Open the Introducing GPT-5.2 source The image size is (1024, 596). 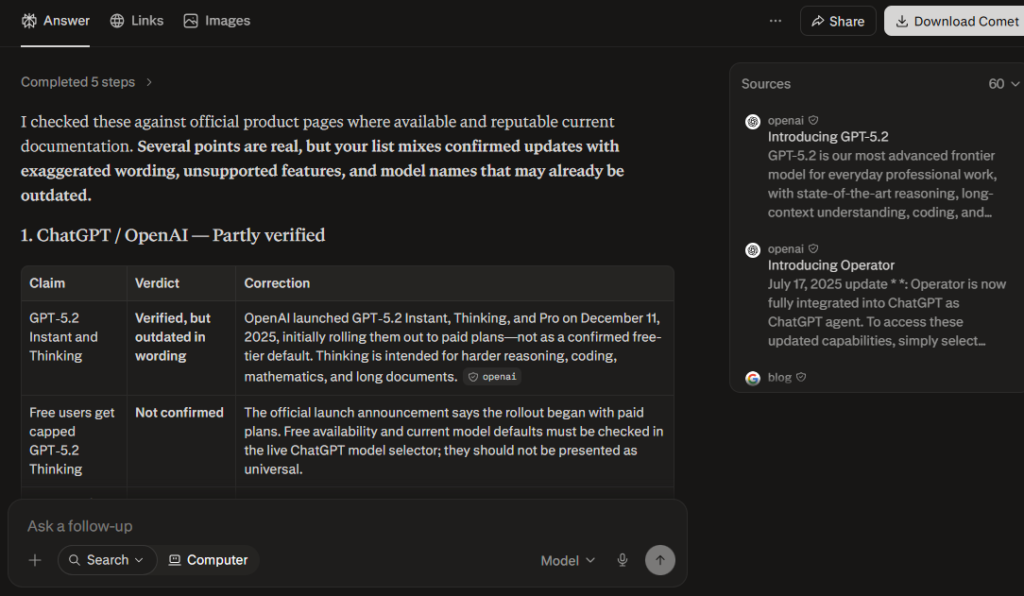[827, 136]
